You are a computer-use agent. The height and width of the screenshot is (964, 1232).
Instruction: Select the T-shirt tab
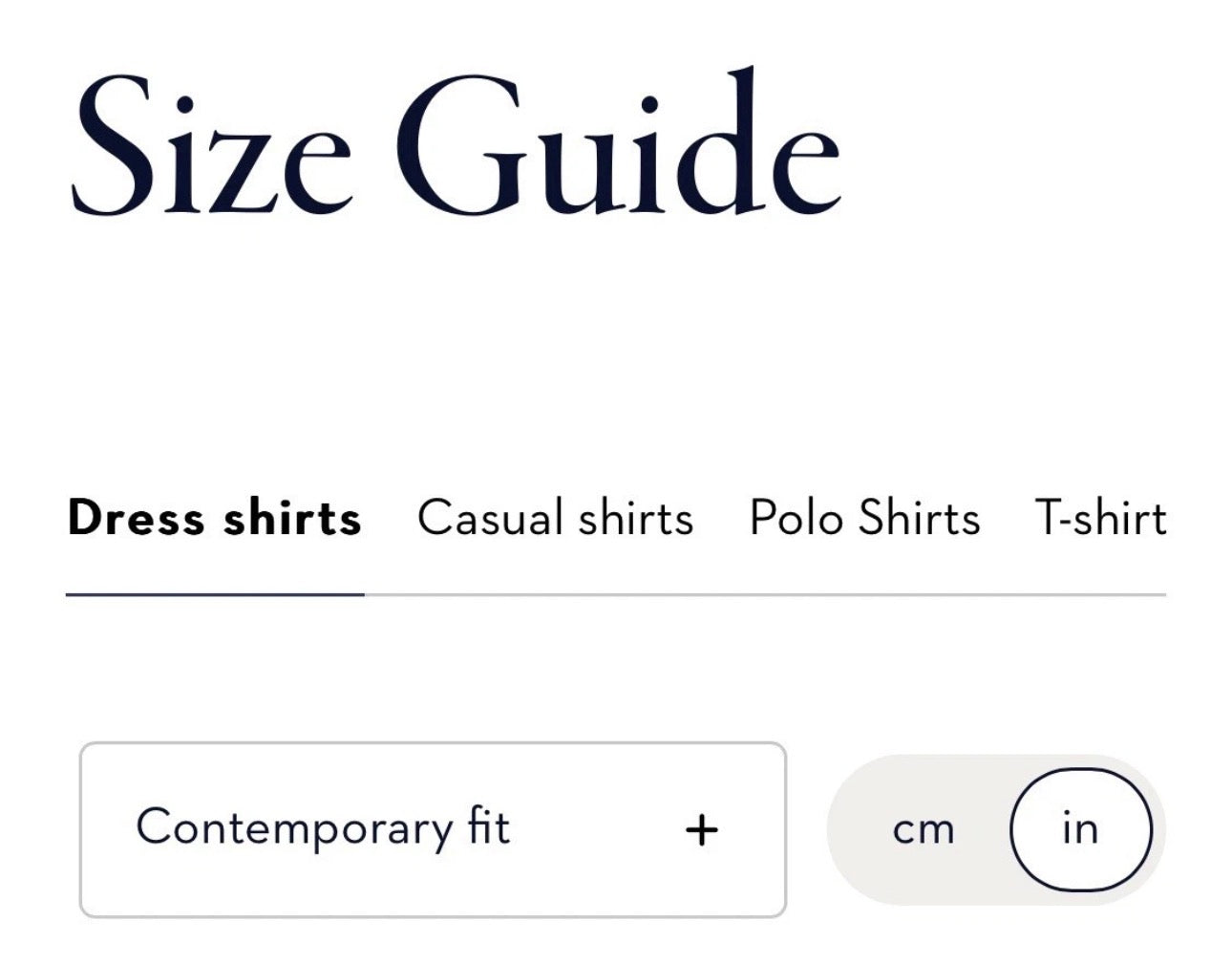coord(1100,518)
